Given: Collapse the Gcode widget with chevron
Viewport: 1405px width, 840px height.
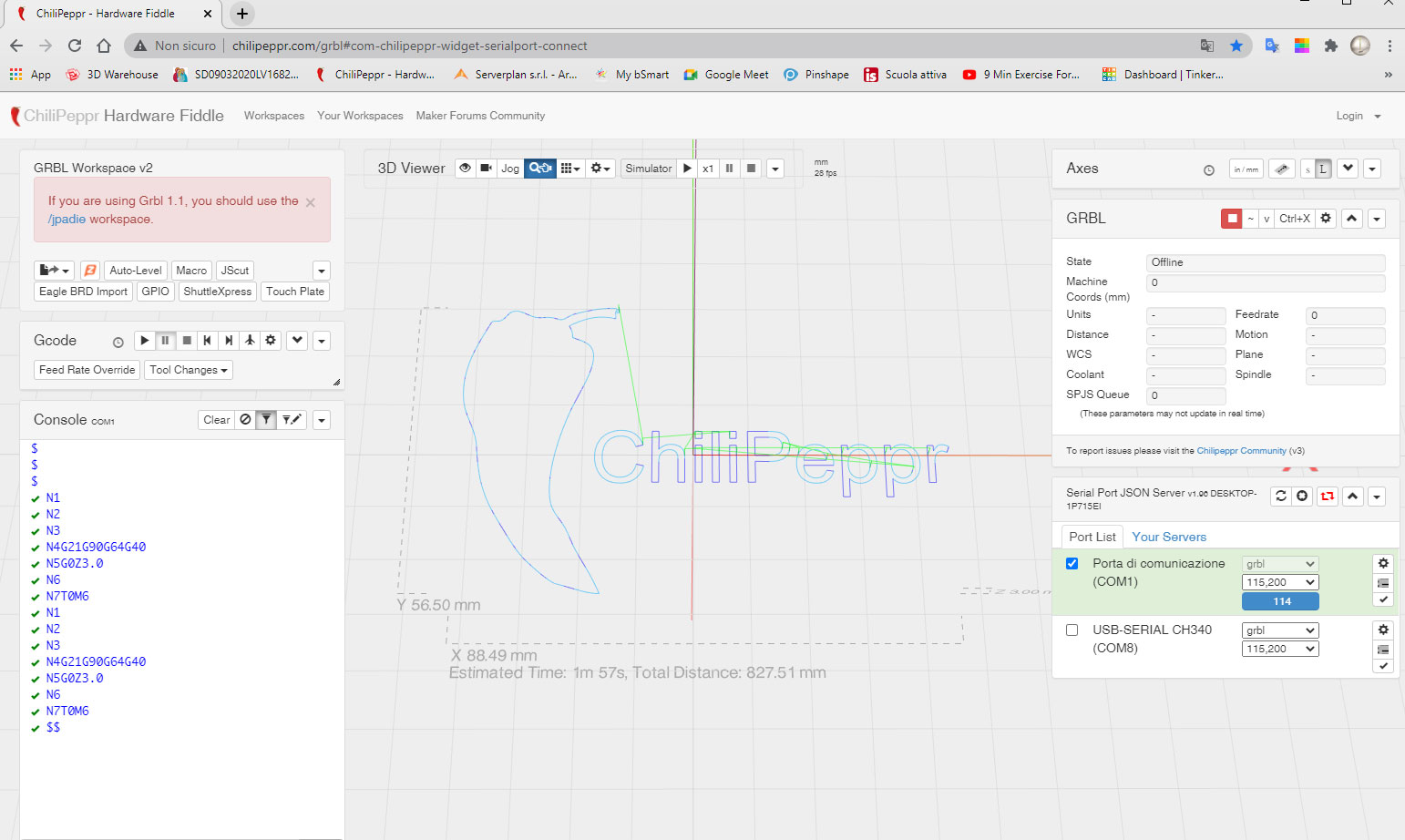Looking at the screenshot, I should tap(297, 341).
